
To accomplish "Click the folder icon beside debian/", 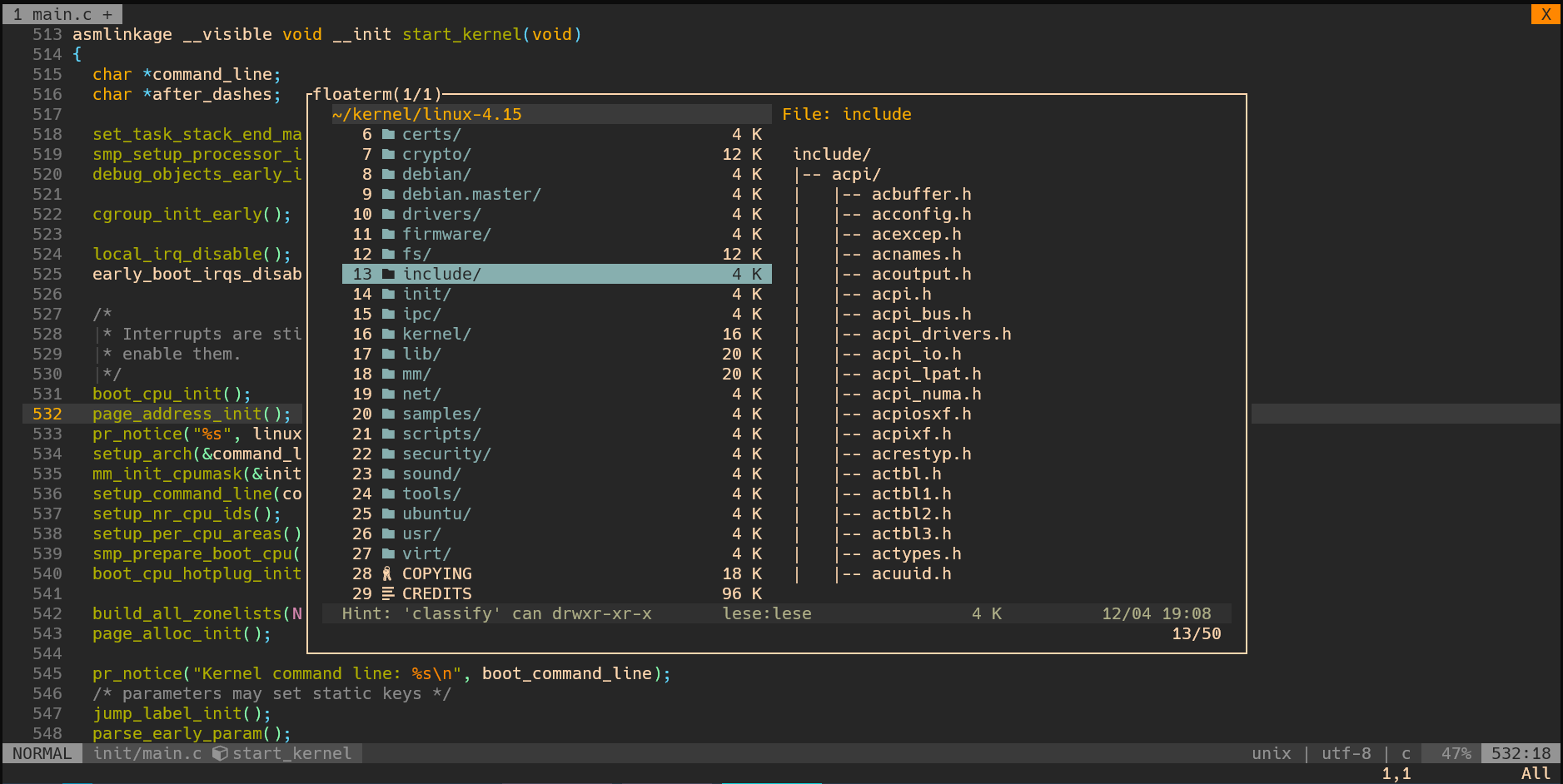I will [388, 174].
